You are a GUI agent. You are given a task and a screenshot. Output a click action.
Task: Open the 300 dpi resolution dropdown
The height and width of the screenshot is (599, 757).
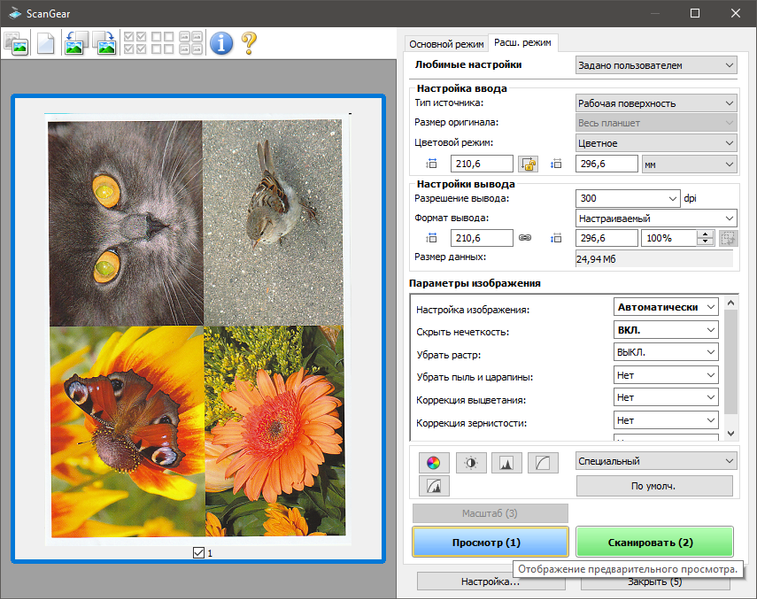tap(628, 198)
